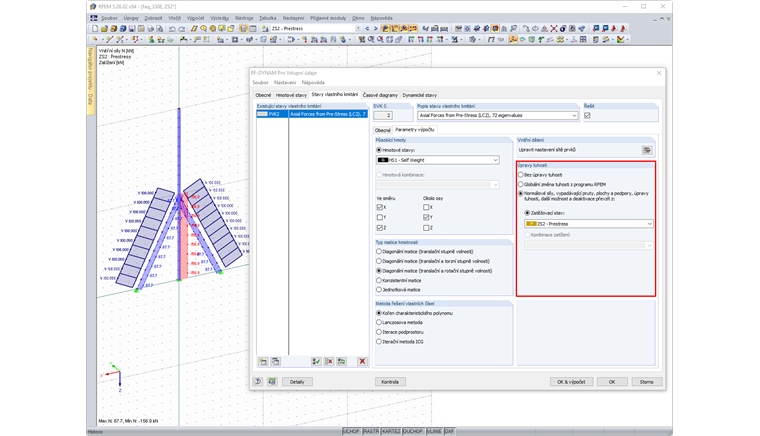760x436 pixels.
Task: Click the Open folder icon in RFEM toolbar
Action: pos(104,29)
